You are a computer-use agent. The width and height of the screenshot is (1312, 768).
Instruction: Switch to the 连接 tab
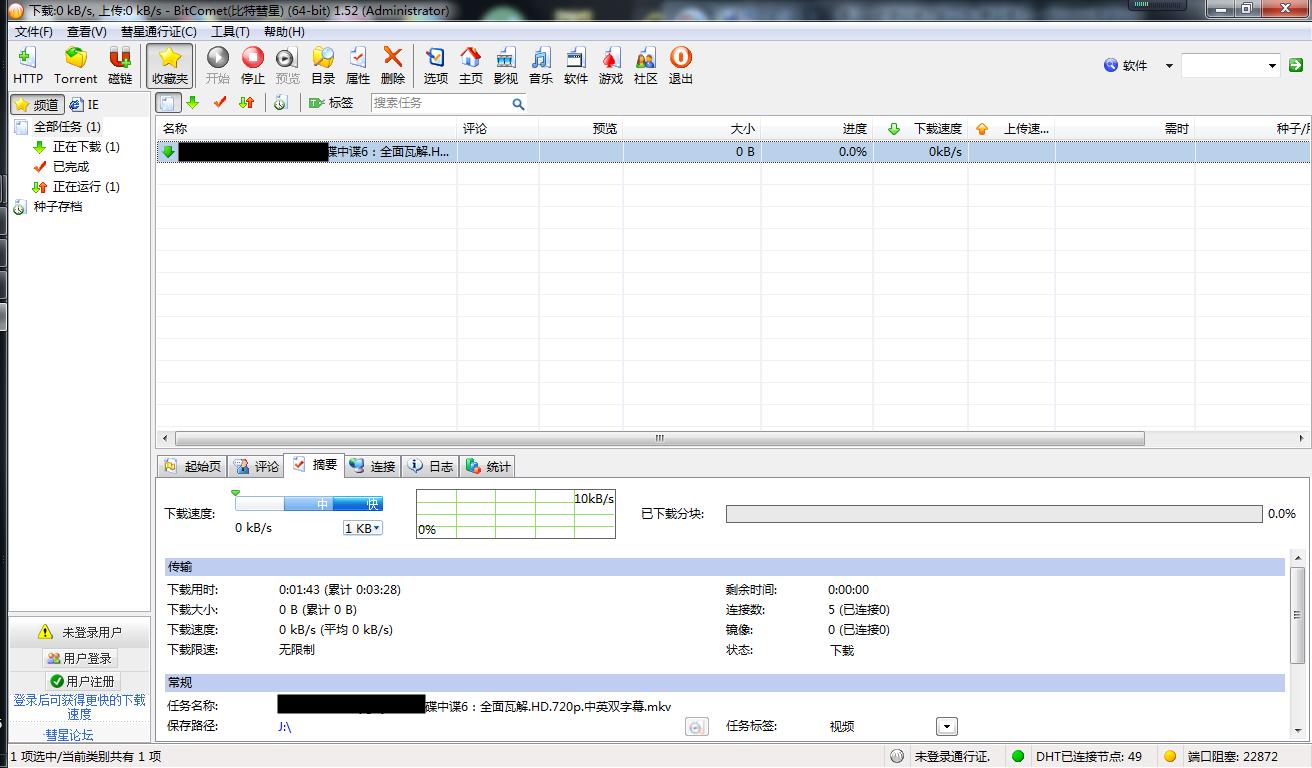click(371, 465)
